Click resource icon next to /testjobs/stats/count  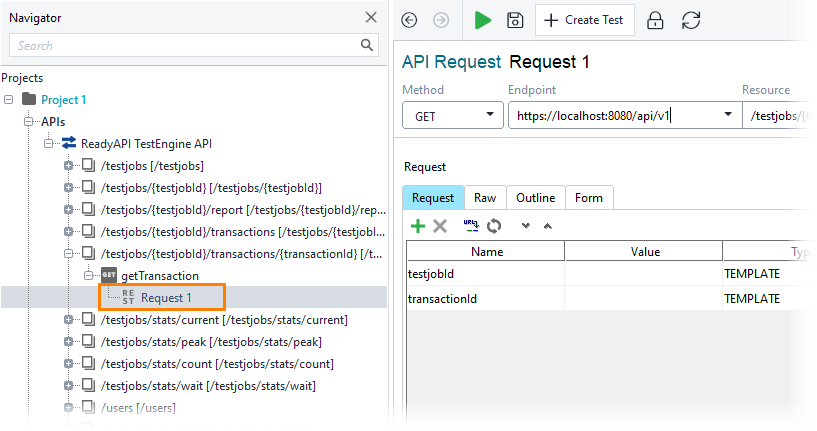tap(89, 363)
